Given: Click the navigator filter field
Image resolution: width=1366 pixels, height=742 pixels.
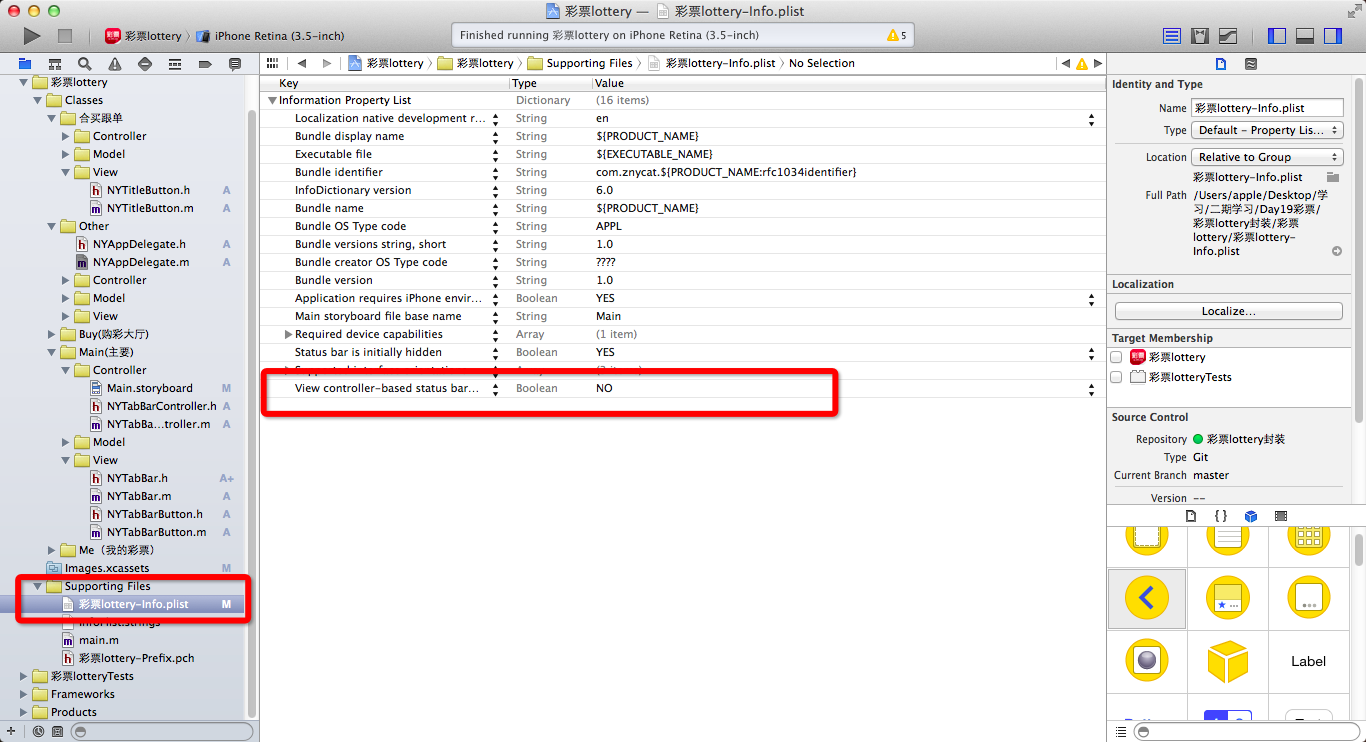Looking at the screenshot, I should point(162,732).
